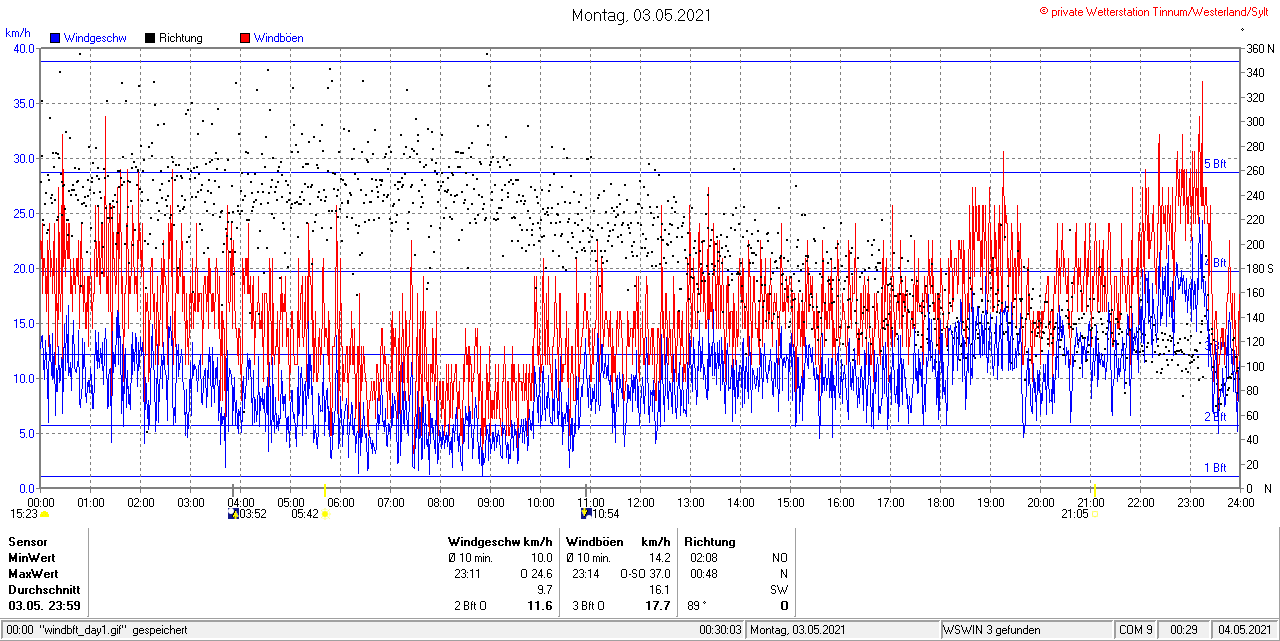This screenshot has width=1280, height=641.
Task: Click the red Windböen legend swatch
Action: 245,38
